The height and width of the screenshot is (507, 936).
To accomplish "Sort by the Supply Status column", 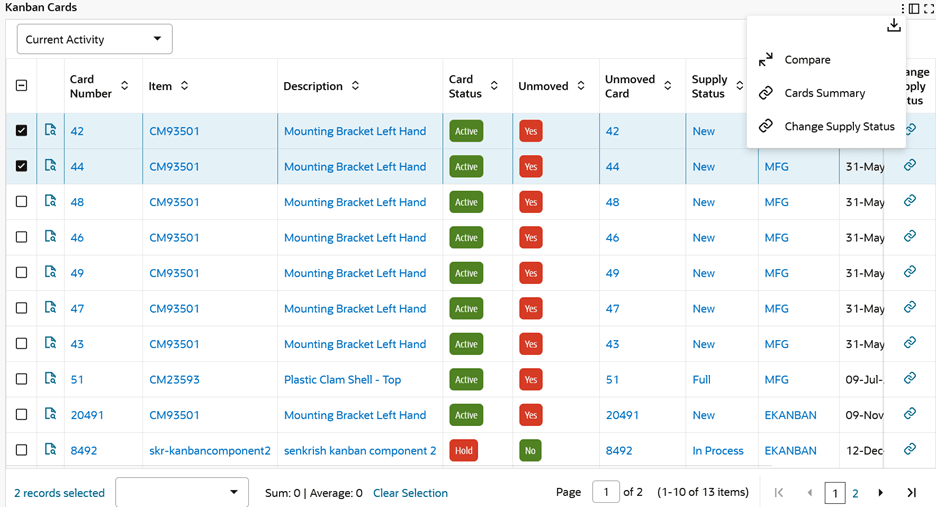I will (x=740, y=85).
